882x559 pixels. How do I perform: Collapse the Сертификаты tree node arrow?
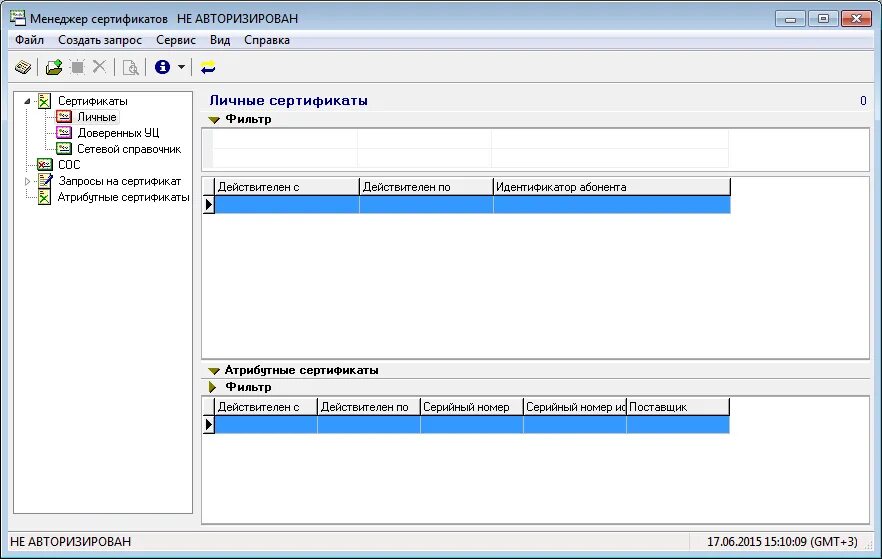point(27,101)
